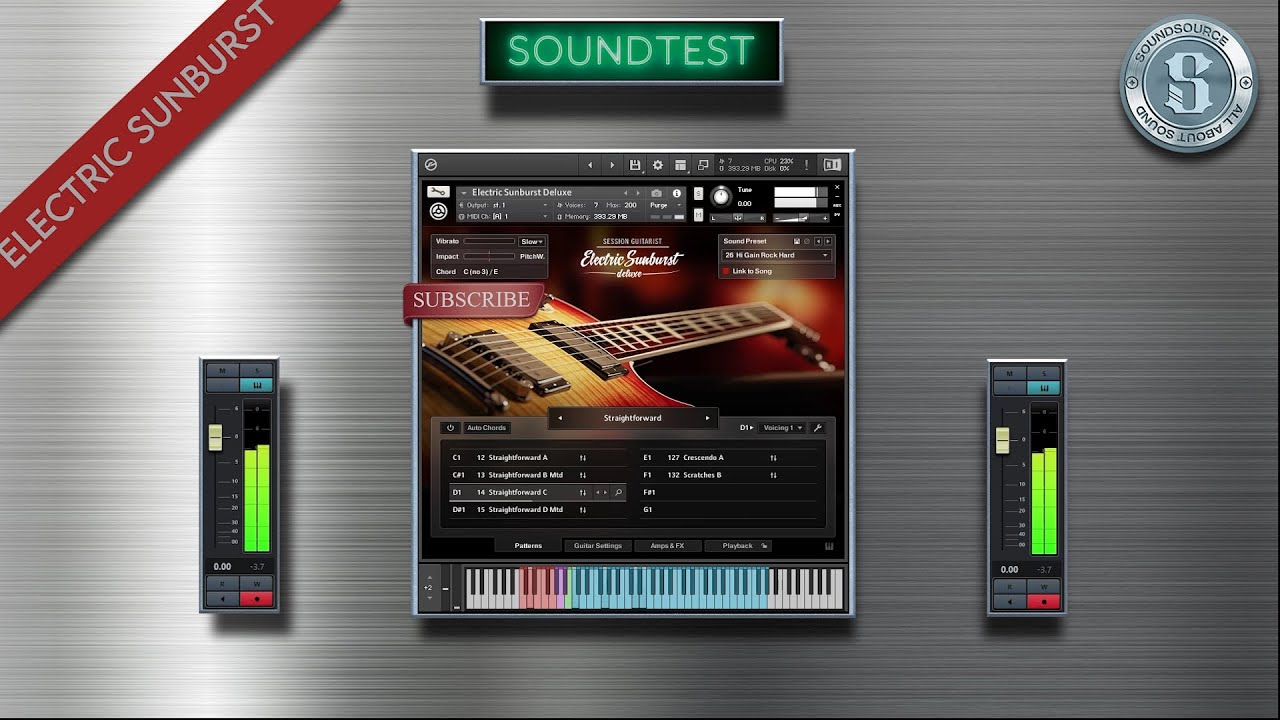Select previous song with Straightforward left arrow
The image size is (1280, 720).
560,418
